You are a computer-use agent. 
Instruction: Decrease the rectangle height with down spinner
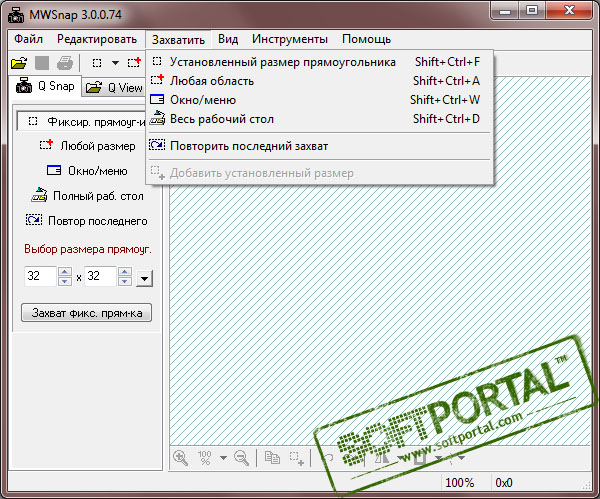125,281
